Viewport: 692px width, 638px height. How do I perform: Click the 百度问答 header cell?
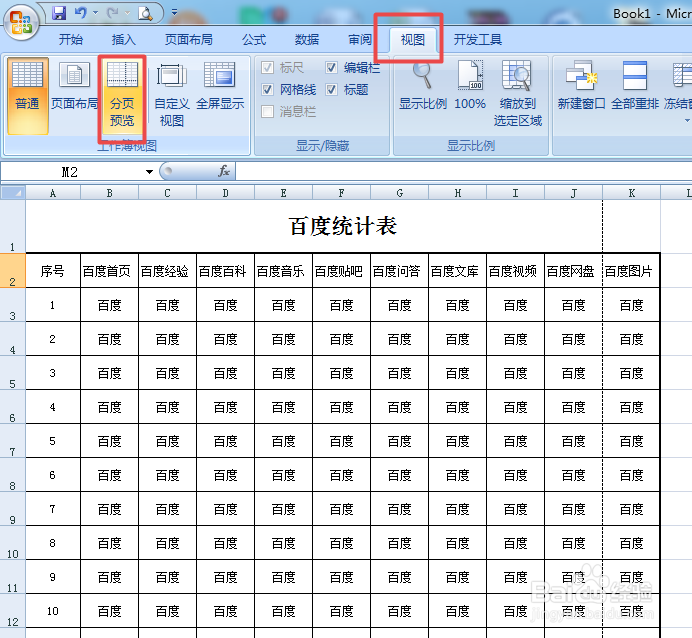[399, 270]
